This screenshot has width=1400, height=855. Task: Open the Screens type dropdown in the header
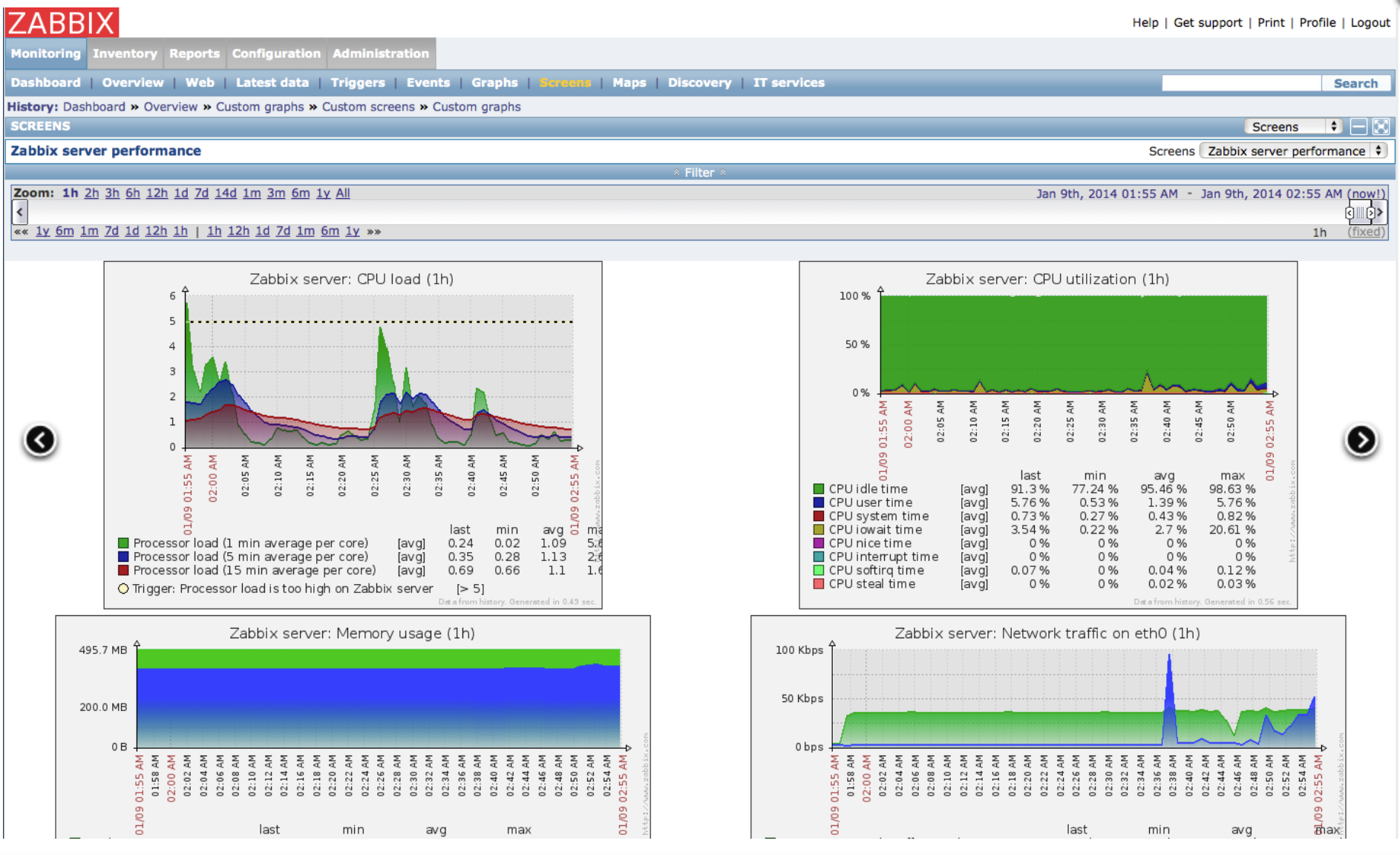point(1294,127)
